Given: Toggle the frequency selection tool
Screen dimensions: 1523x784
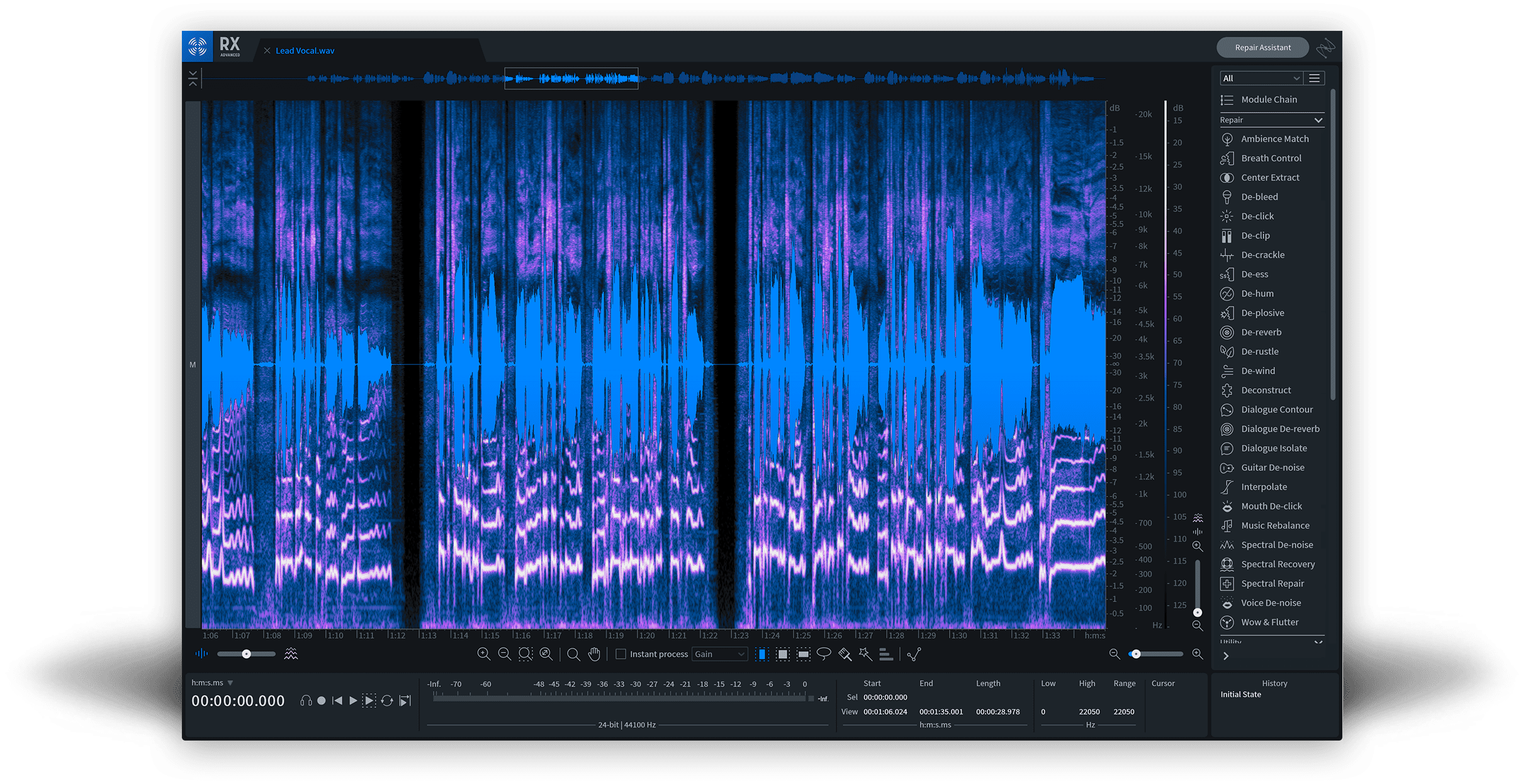Looking at the screenshot, I should point(804,654).
